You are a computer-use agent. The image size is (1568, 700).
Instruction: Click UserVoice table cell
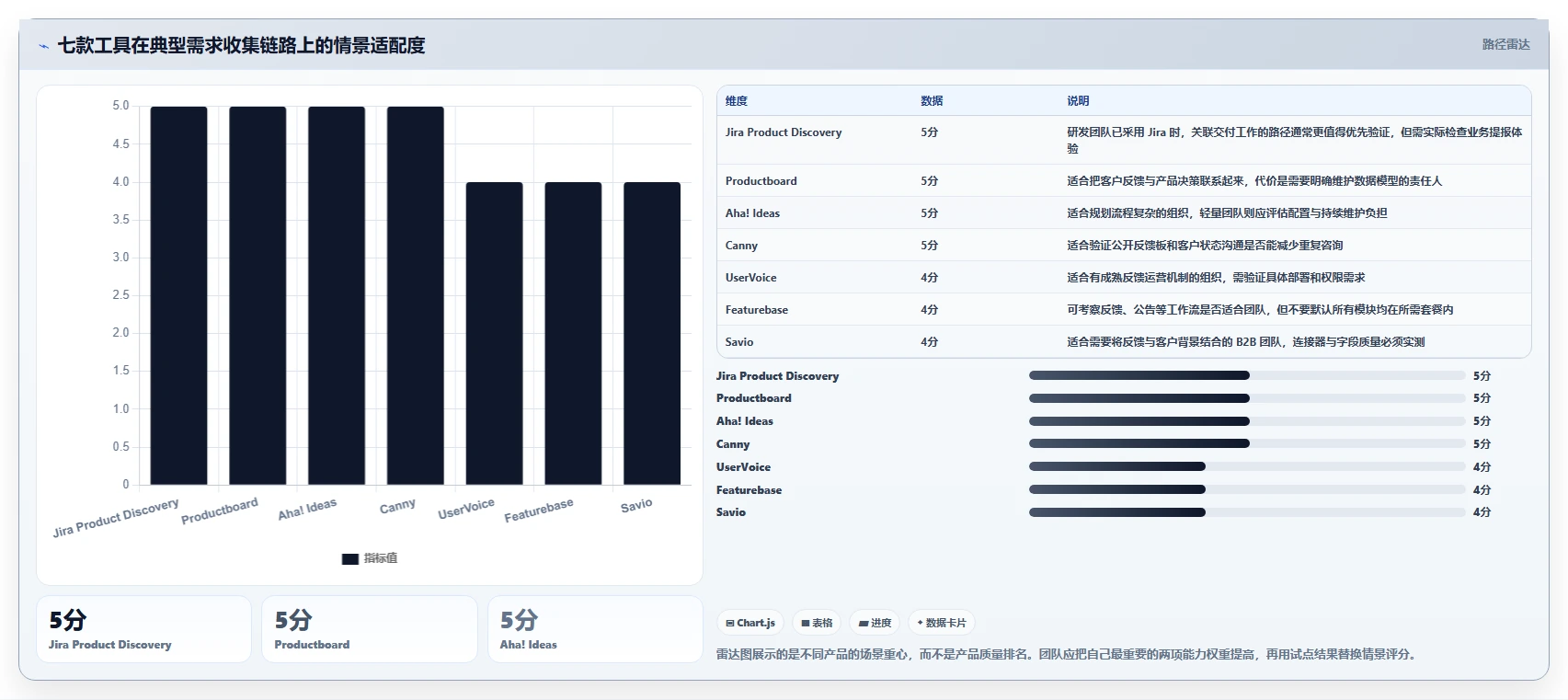pyautogui.click(x=750, y=278)
